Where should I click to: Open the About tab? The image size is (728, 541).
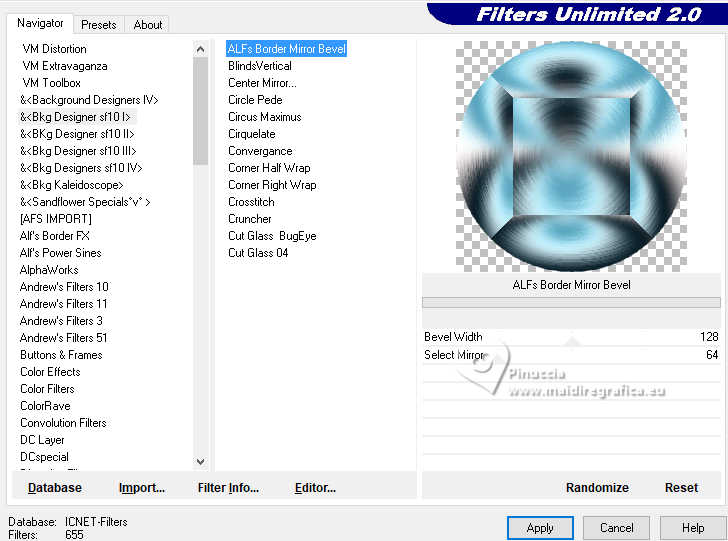pos(148,25)
